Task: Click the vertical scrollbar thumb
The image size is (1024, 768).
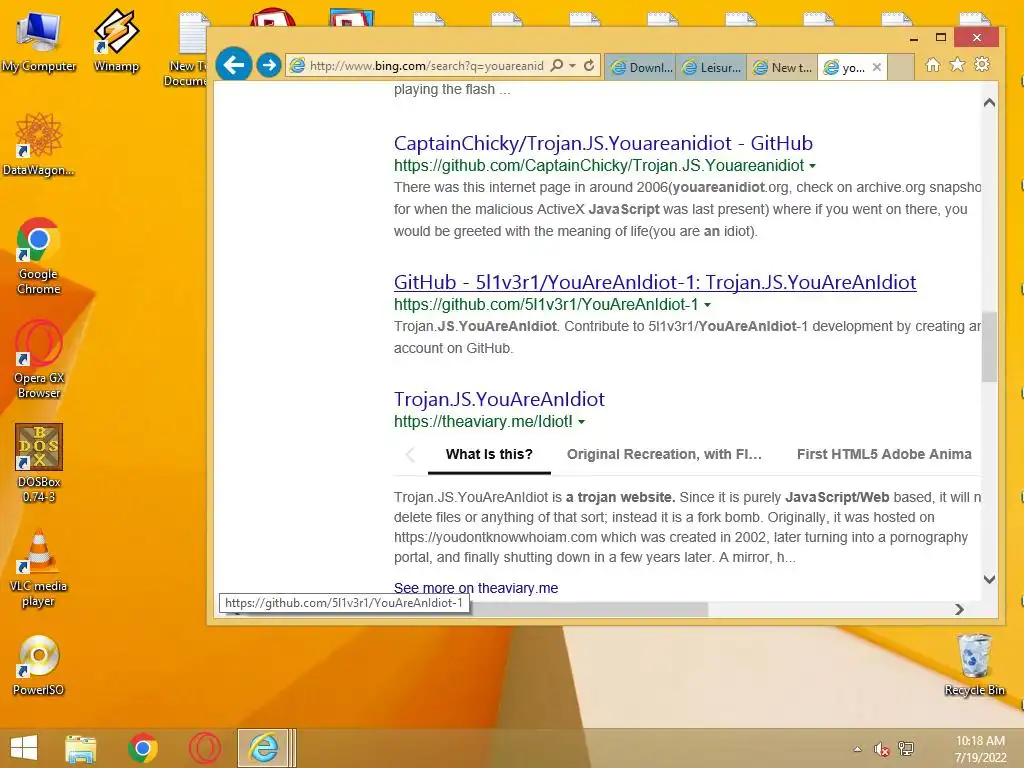Action: tap(989, 347)
